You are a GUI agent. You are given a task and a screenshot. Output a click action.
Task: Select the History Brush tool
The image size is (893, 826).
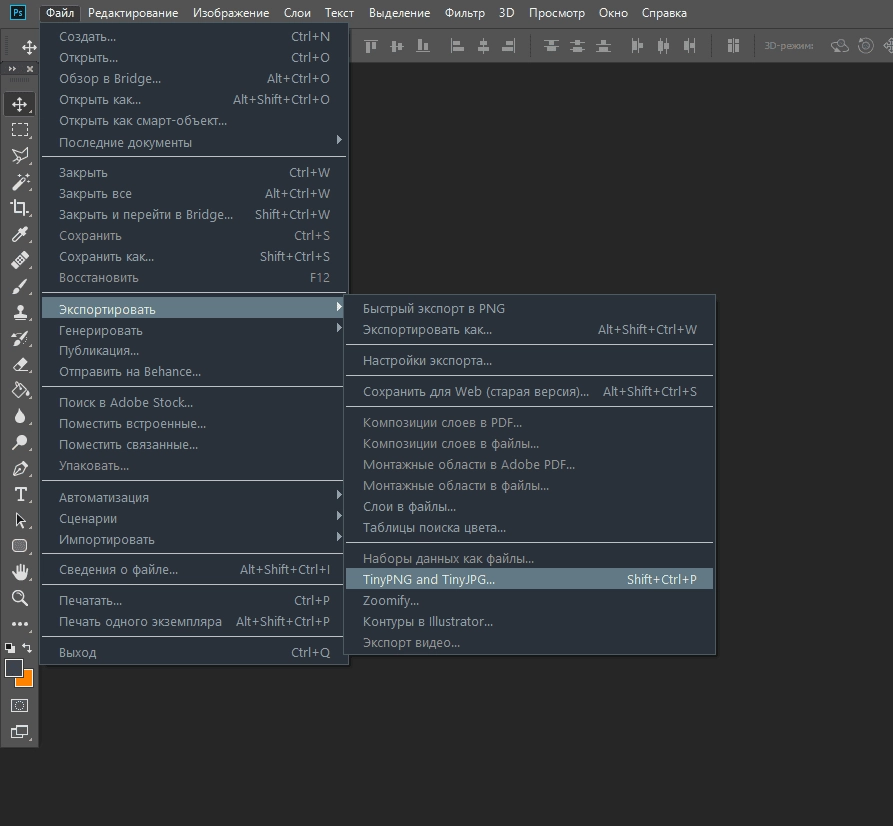click(20, 338)
